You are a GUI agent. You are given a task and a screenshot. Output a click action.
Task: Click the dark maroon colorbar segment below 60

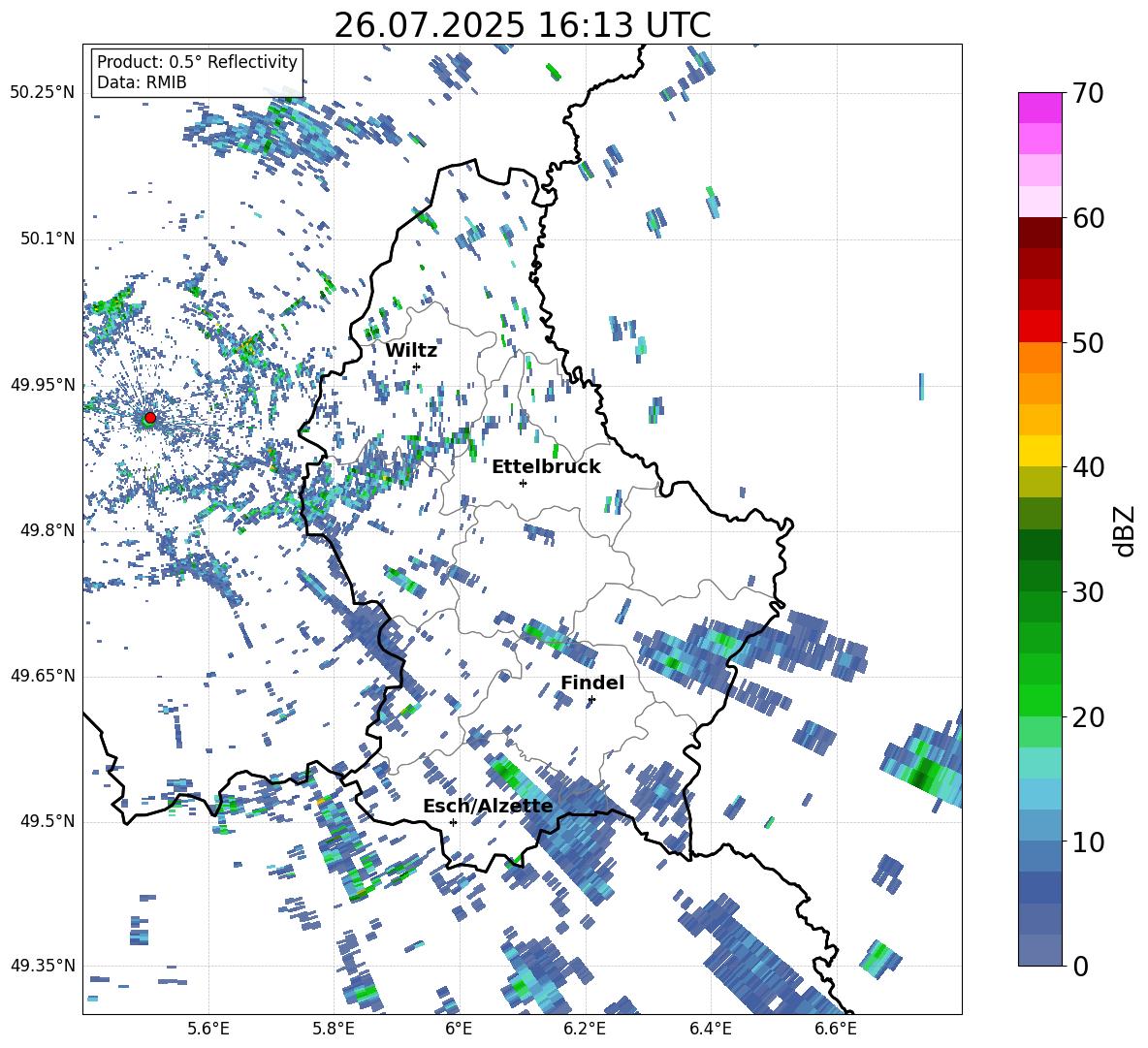pyautogui.click(x=1039, y=233)
